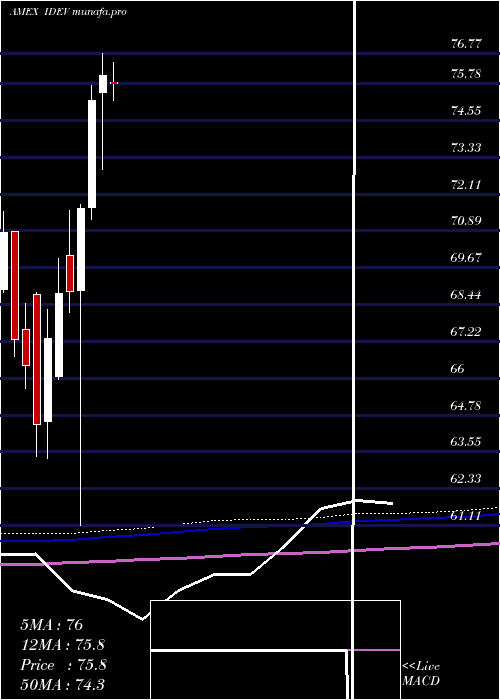Click the 61.11 price axis label
Viewport: 500px width, 700px height.
click(466, 516)
